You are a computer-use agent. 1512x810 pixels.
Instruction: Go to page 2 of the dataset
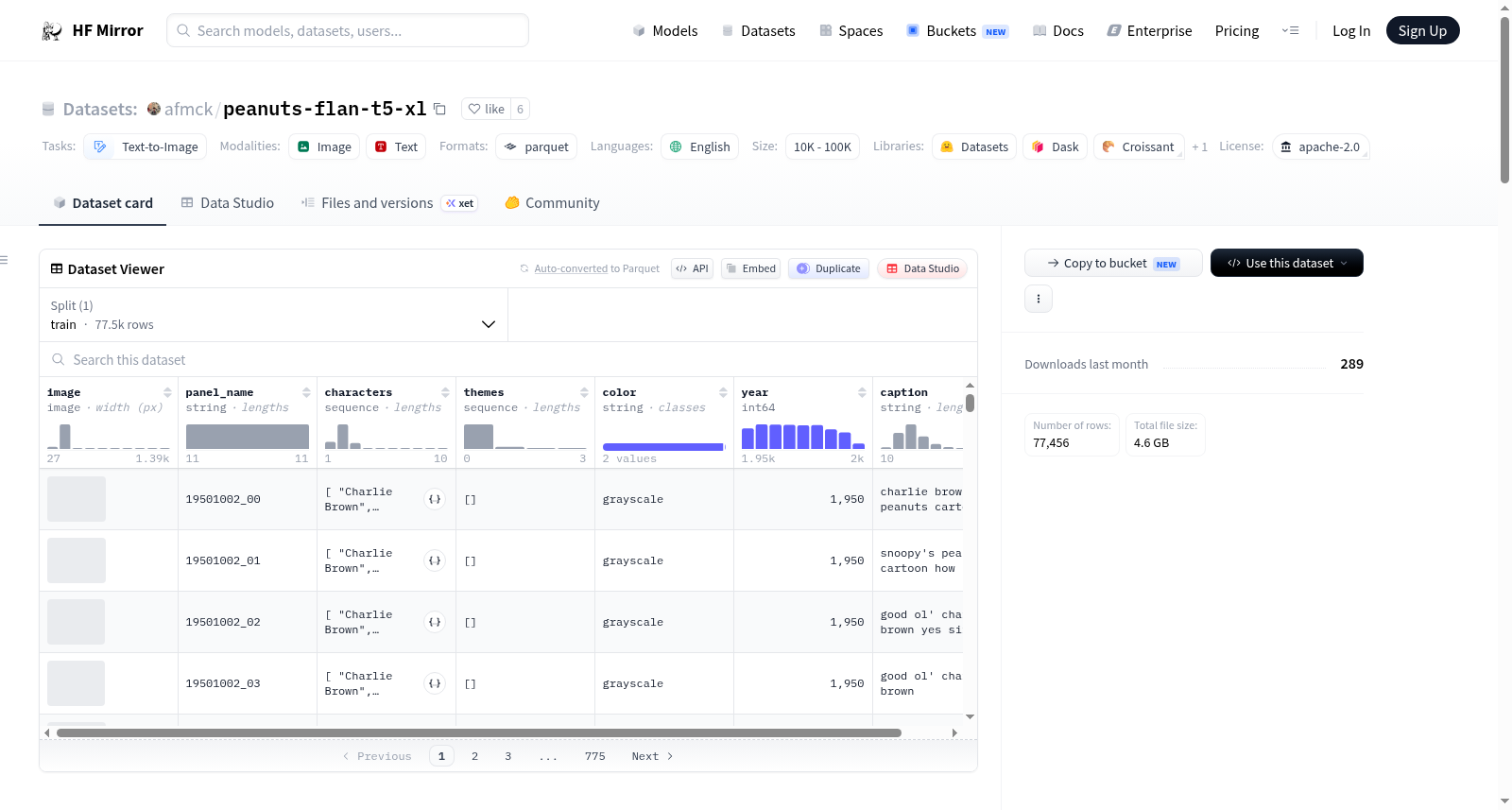pos(474,756)
